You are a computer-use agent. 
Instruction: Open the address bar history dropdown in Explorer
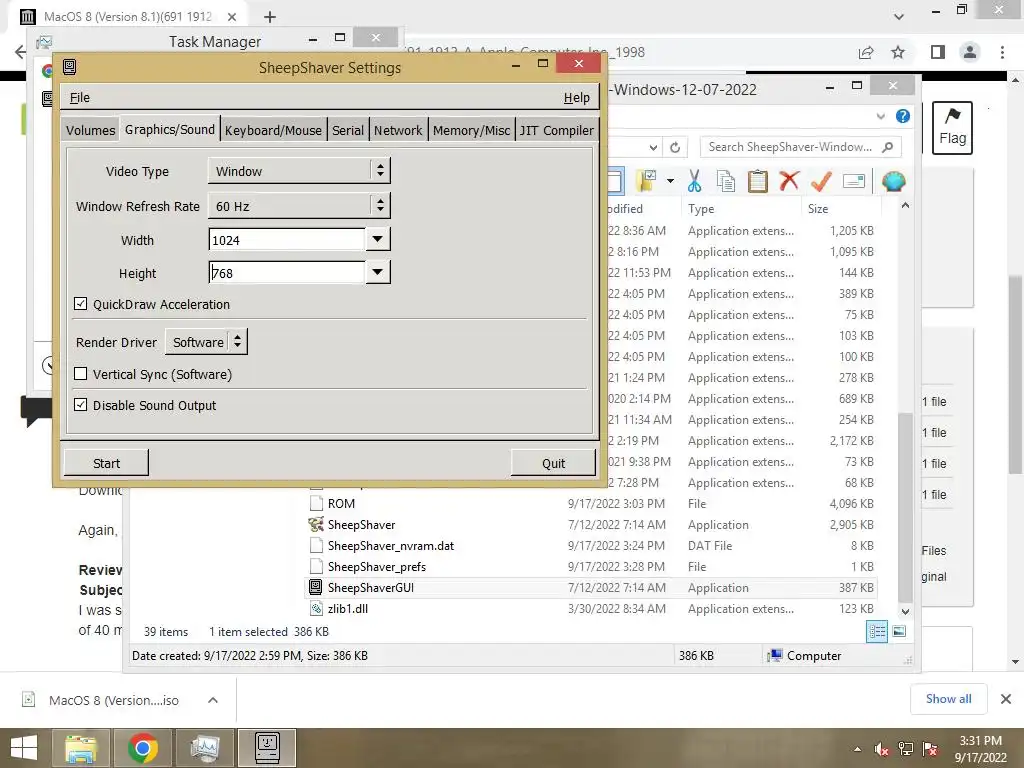pos(653,148)
